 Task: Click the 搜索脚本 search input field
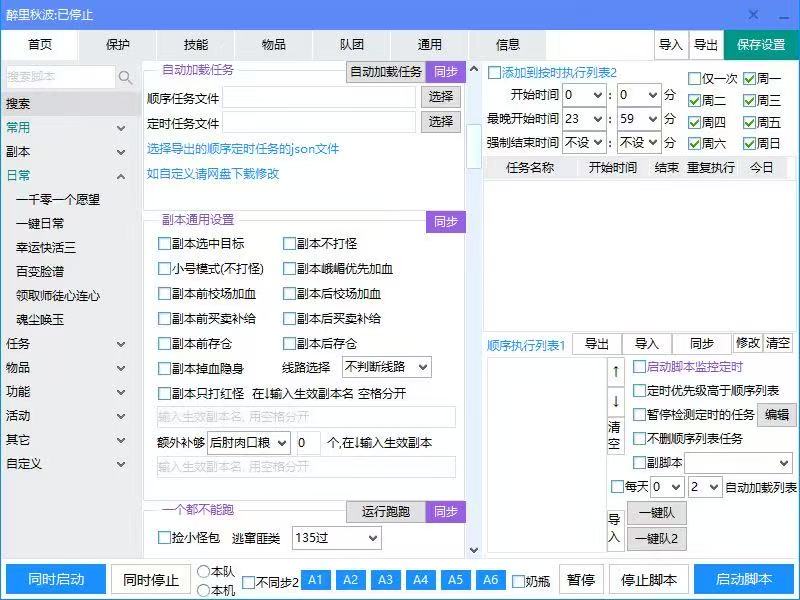point(60,77)
